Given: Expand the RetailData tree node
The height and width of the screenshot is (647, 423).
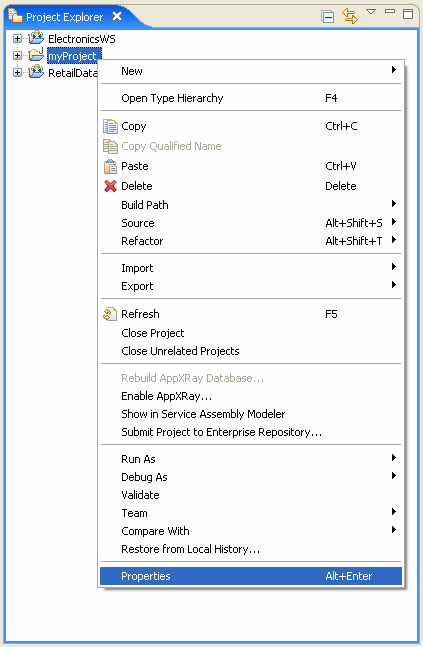Looking at the screenshot, I should click(x=17, y=73).
